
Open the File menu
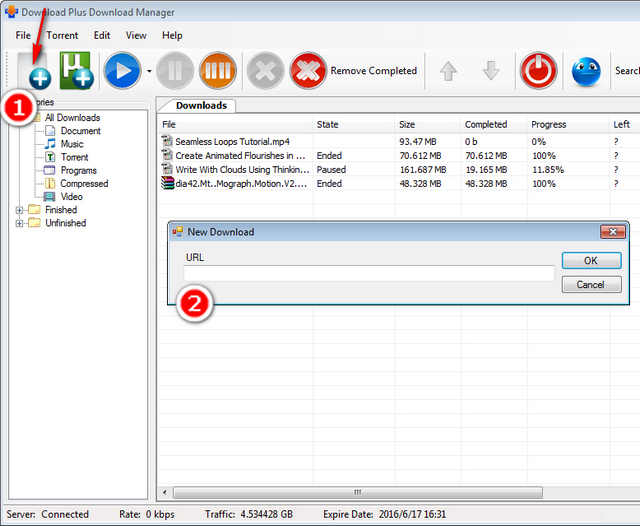pyautogui.click(x=23, y=36)
